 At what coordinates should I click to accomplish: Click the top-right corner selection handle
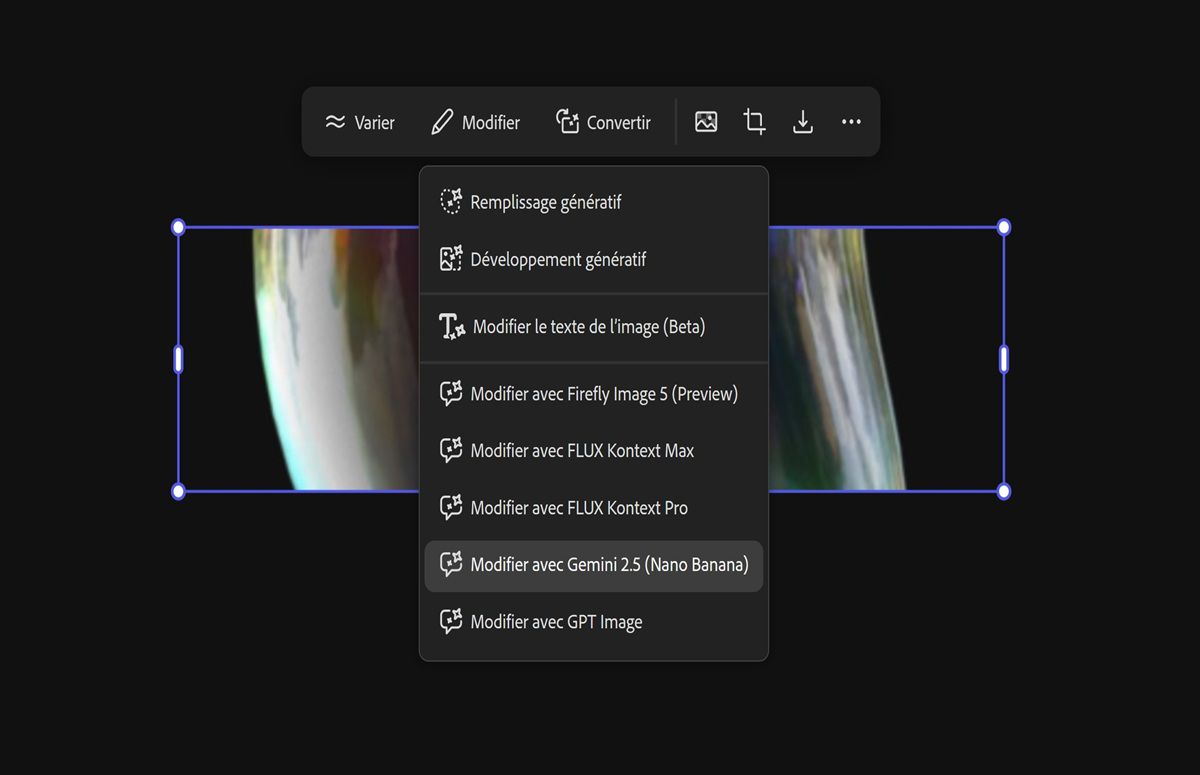coord(1004,227)
